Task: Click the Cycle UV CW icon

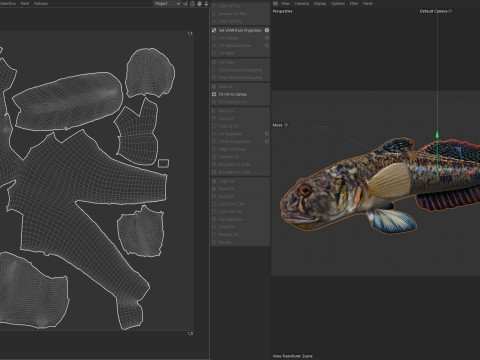Action: point(214,212)
